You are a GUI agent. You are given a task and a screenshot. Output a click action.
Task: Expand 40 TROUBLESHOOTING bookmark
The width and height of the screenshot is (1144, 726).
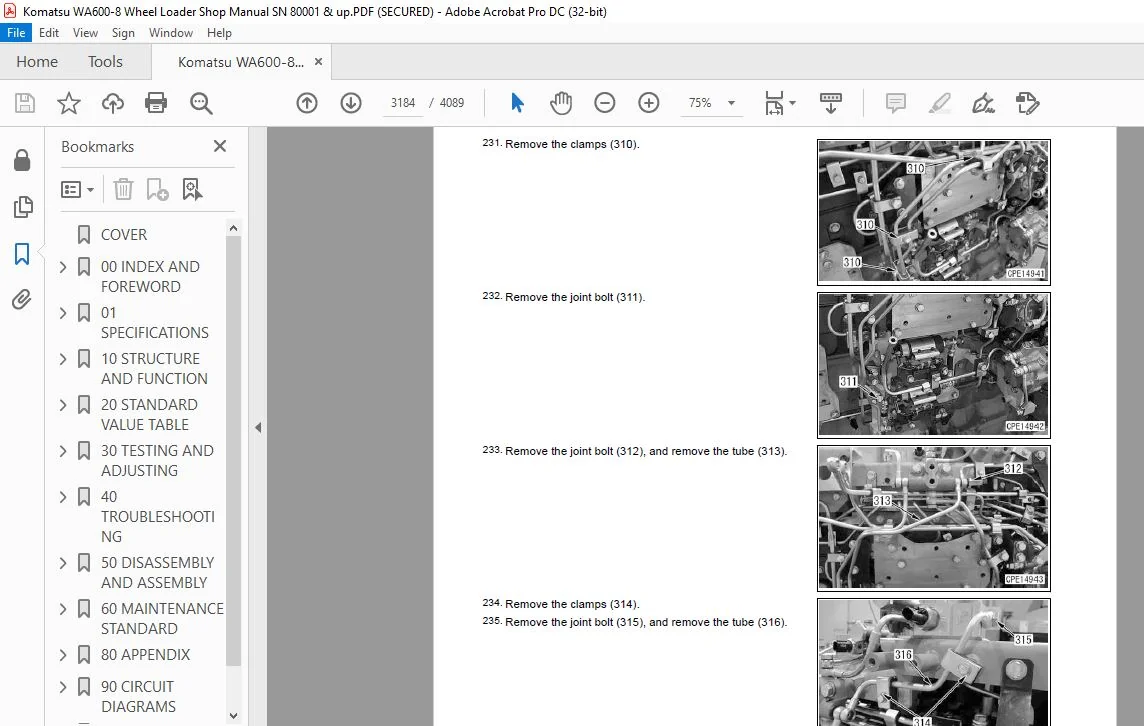tap(63, 497)
